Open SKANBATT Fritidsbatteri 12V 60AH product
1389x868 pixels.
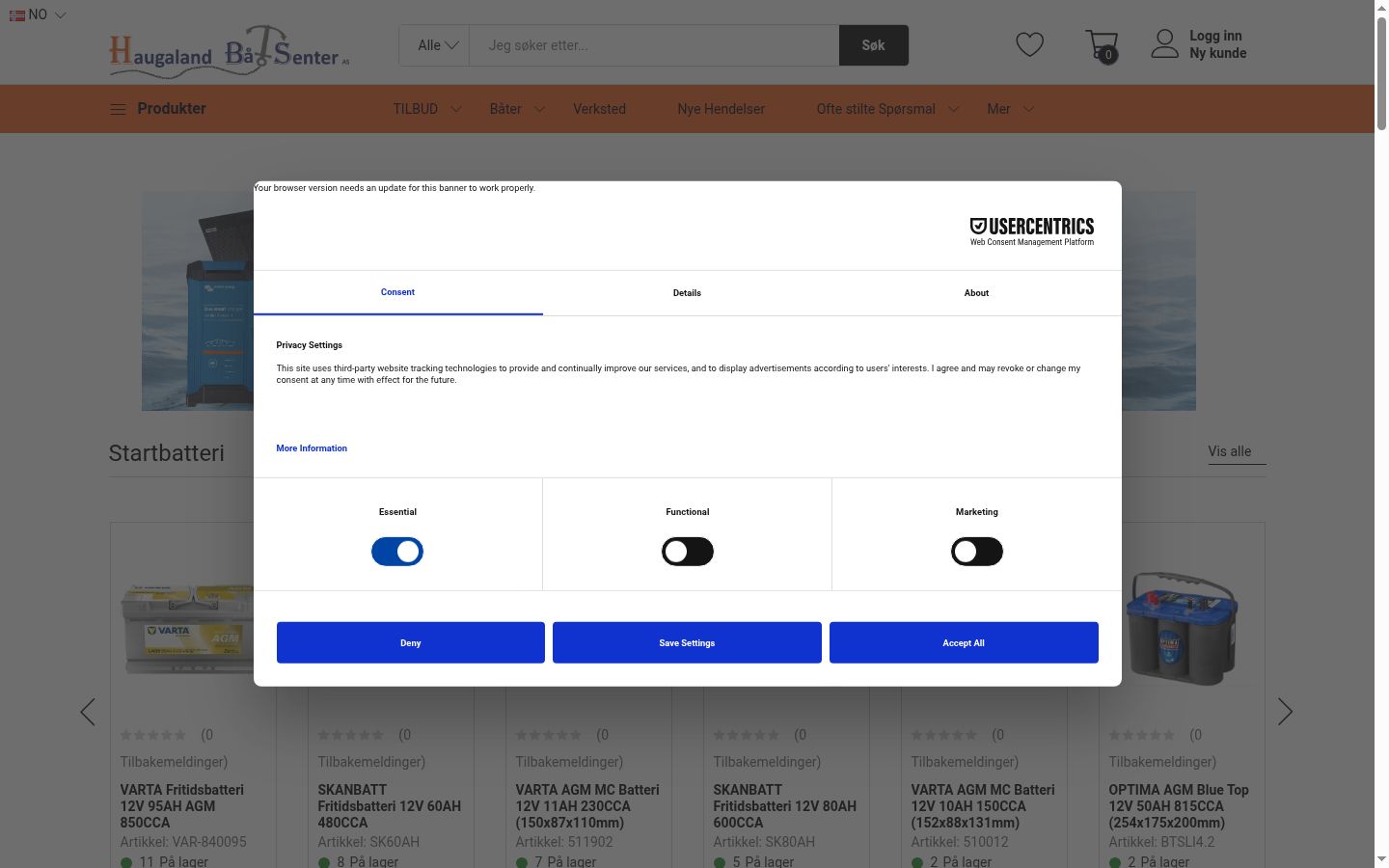point(390,806)
